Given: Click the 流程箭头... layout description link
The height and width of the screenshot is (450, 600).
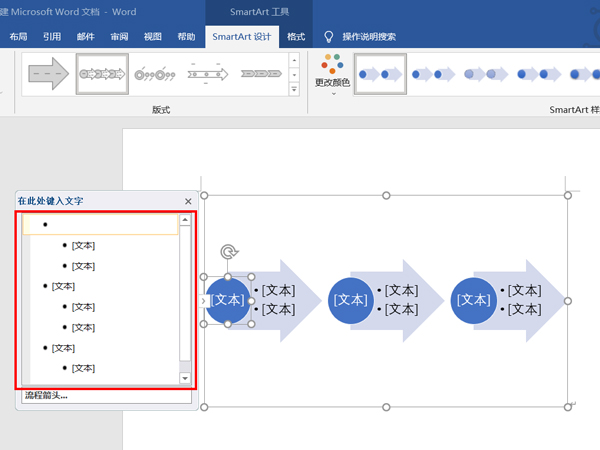Looking at the screenshot, I should coord(47,396).
